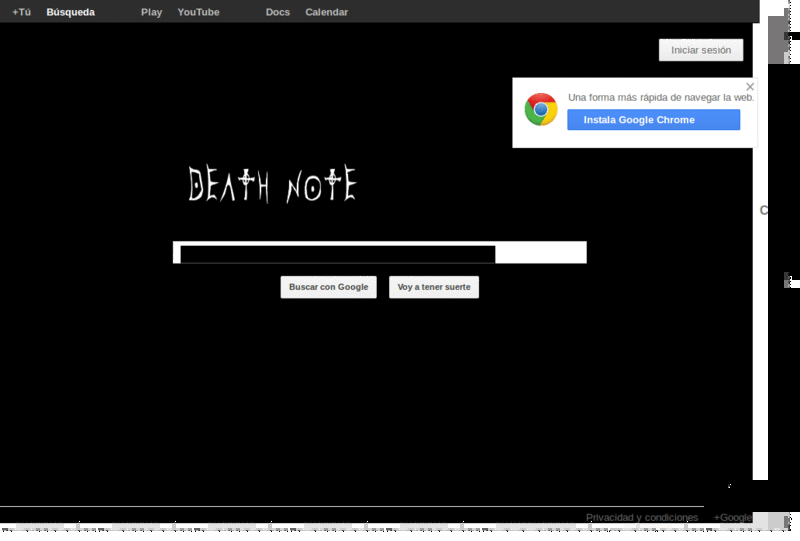Open Play from the top bar
Image resolution: width=800 pixels, height=541 pixels.
152,12
